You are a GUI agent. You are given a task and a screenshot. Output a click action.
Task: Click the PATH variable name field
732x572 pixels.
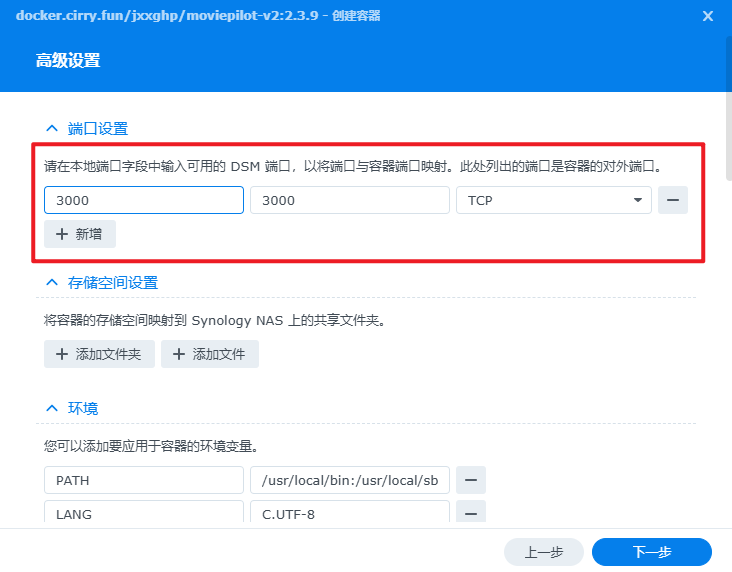[x=144, y=480]
